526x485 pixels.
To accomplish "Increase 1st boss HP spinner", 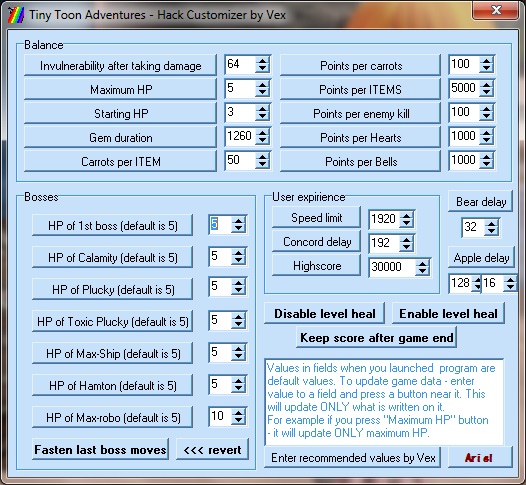I will [x=239, y=221].
